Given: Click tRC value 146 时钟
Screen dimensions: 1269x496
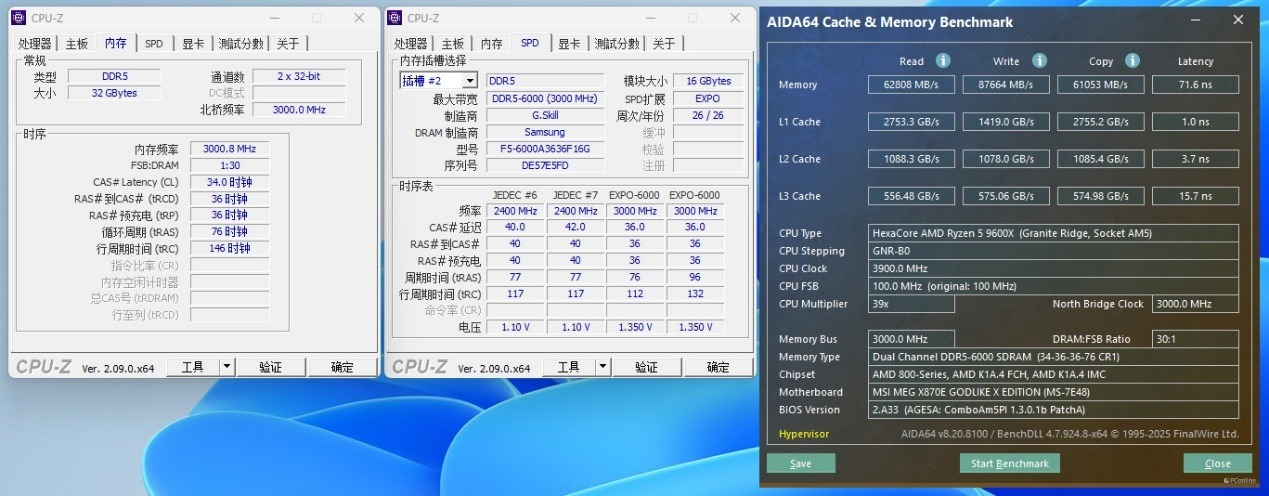Looking at the screenshot, I should point(229,248).
